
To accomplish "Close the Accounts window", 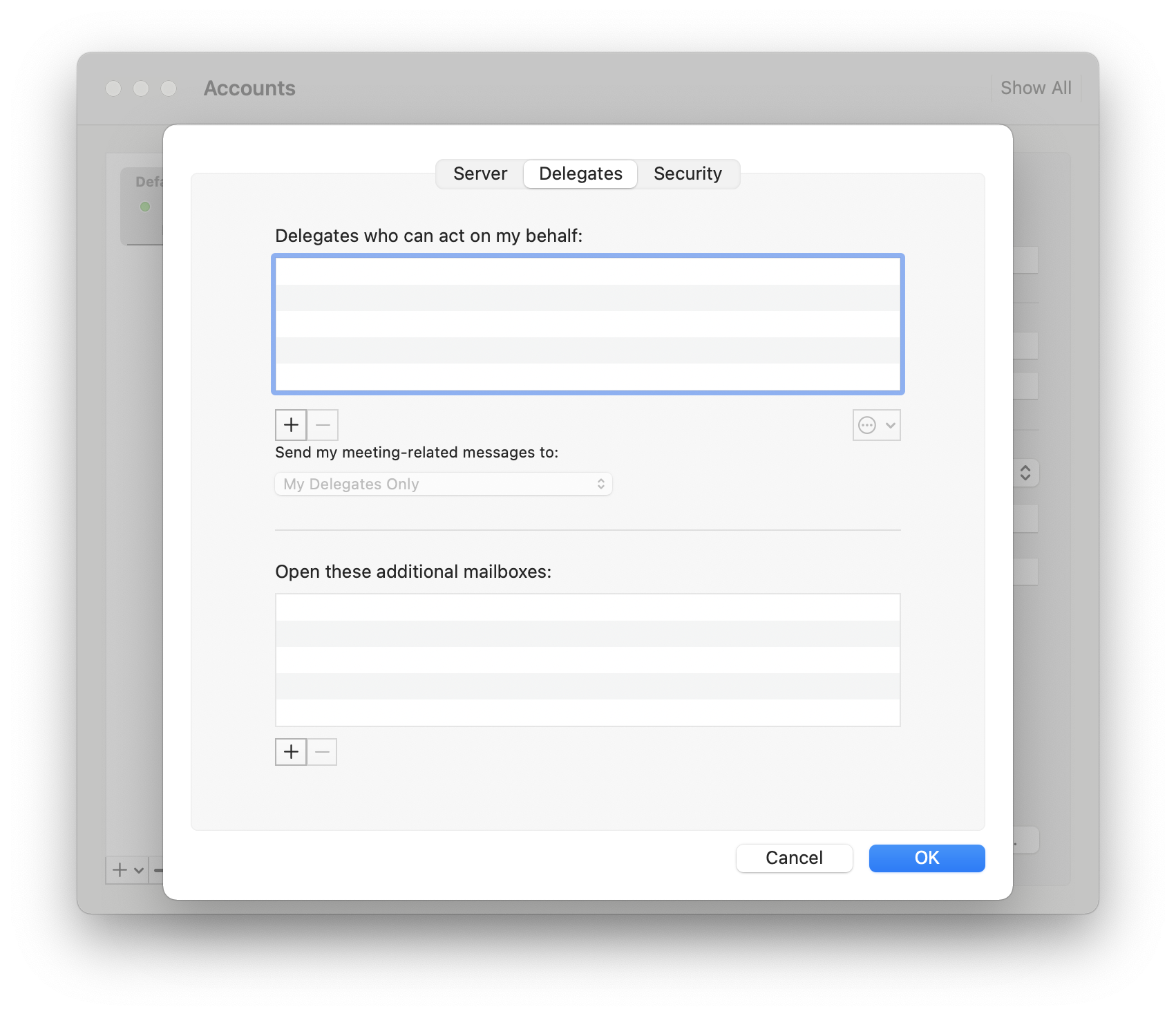I will tap(113, 88).
